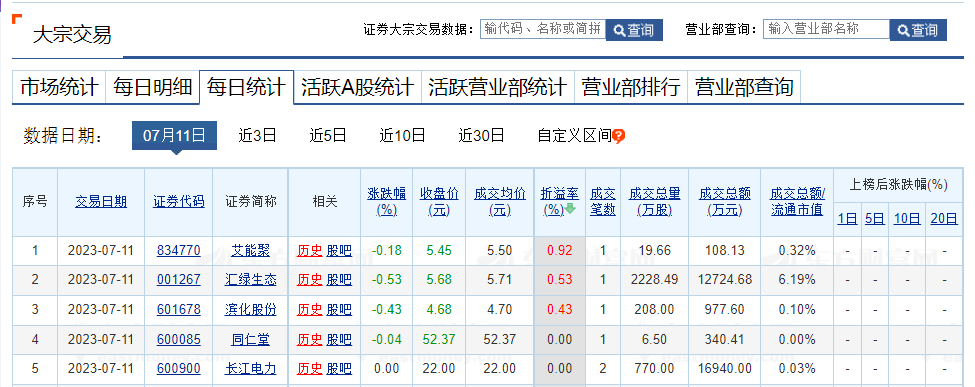Click 查询 button for 营业部查询
The height and width of the screenshot is (387, 975).
[x=918, y=29]
